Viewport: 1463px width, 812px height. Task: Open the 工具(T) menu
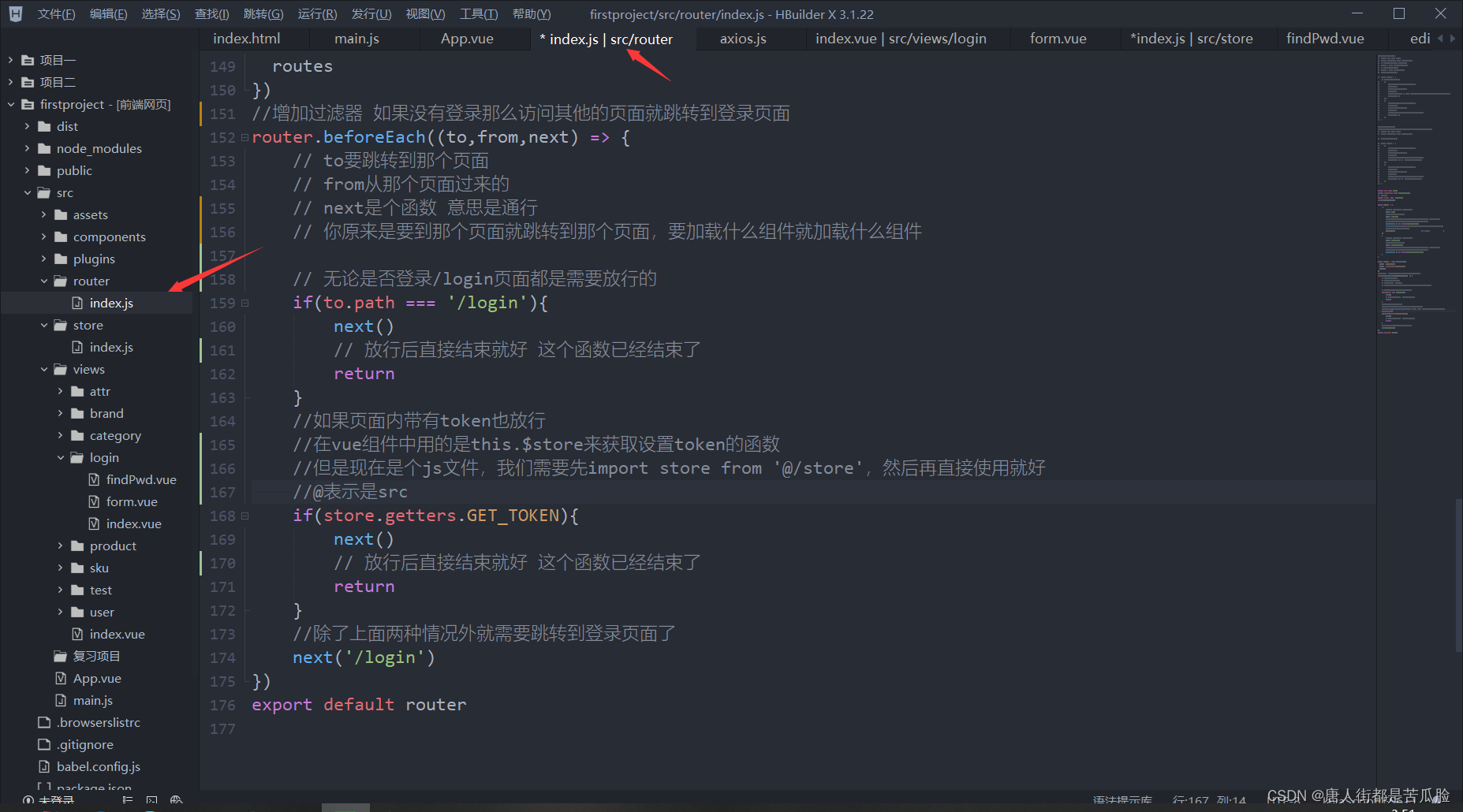click(x=479, y=14)
